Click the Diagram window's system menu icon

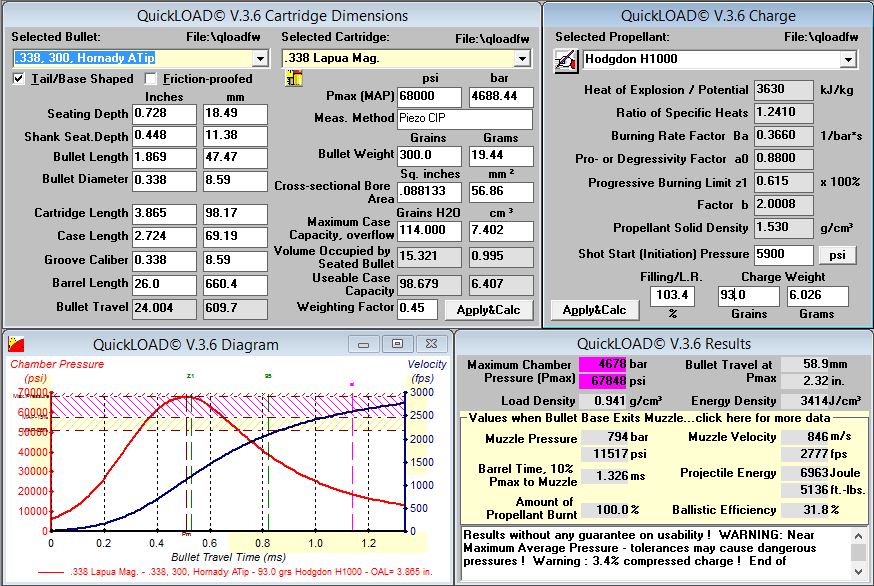pyautogui.click(x=15, y=344)
